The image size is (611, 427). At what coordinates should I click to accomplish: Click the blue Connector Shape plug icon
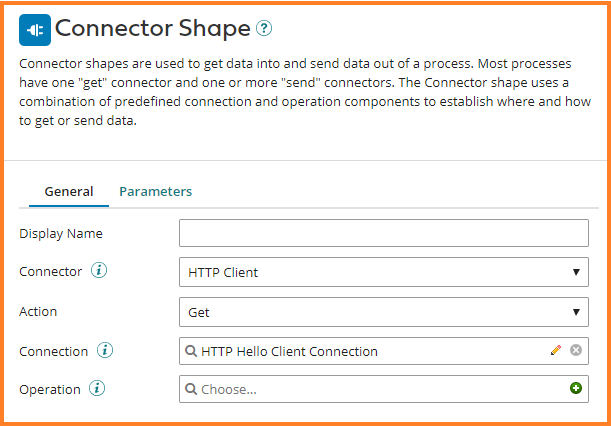pyautogui.click(x=35, y=30)
